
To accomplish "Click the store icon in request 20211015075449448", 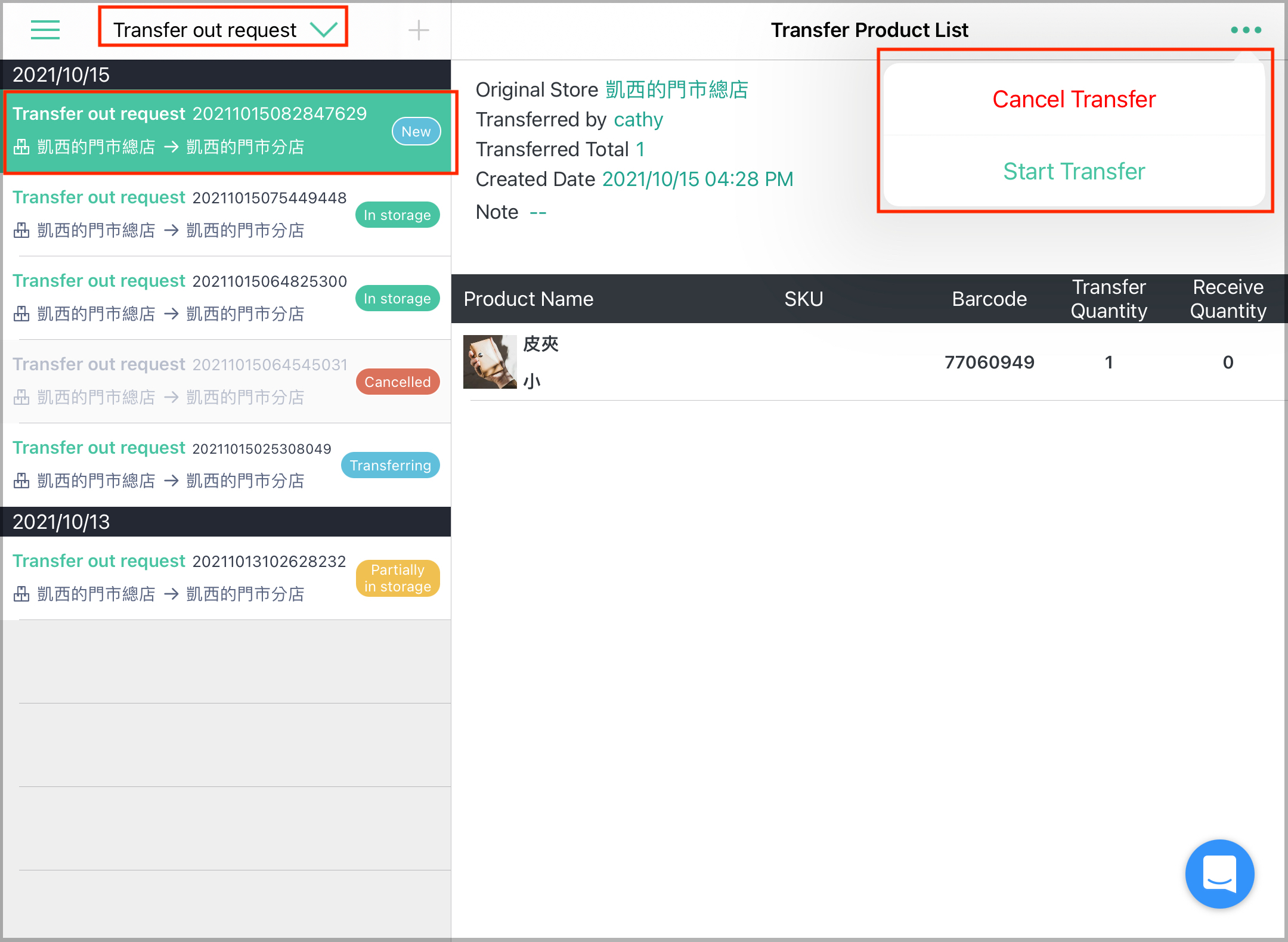I will click(x=21, y=230).
